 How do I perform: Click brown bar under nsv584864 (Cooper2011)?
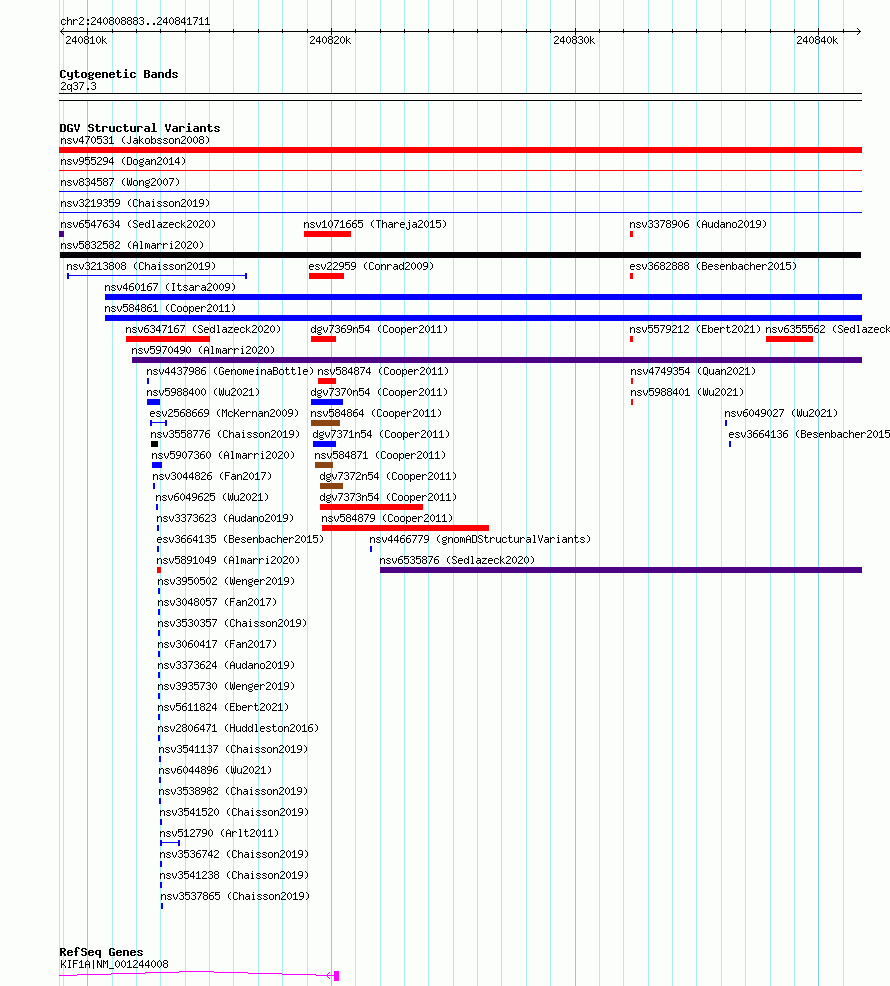pos(326,423)
